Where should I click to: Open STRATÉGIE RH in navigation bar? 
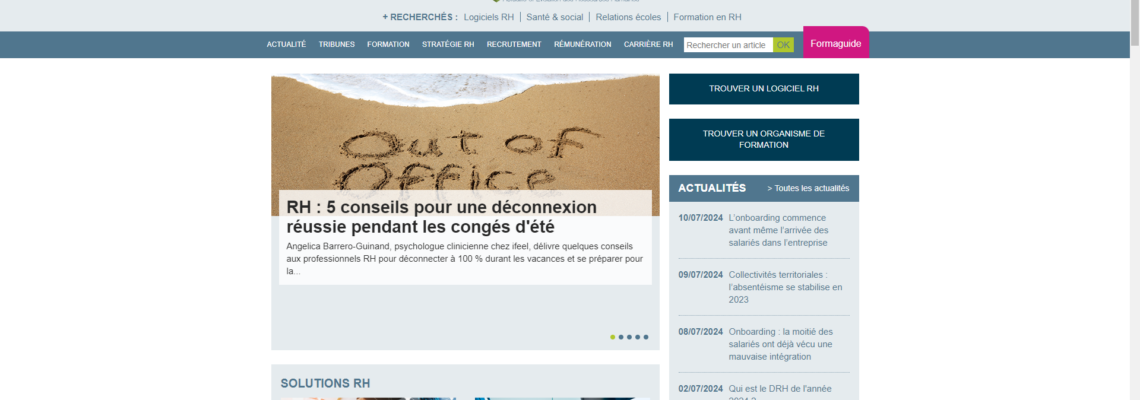(x=448, y=44)
